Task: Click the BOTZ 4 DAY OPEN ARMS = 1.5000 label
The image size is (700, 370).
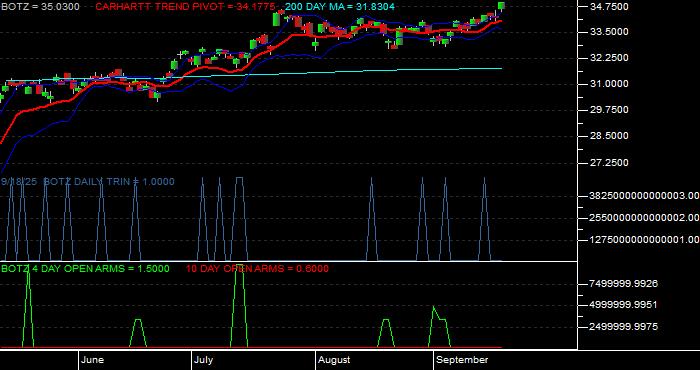Action: click(x=85, y=269)
